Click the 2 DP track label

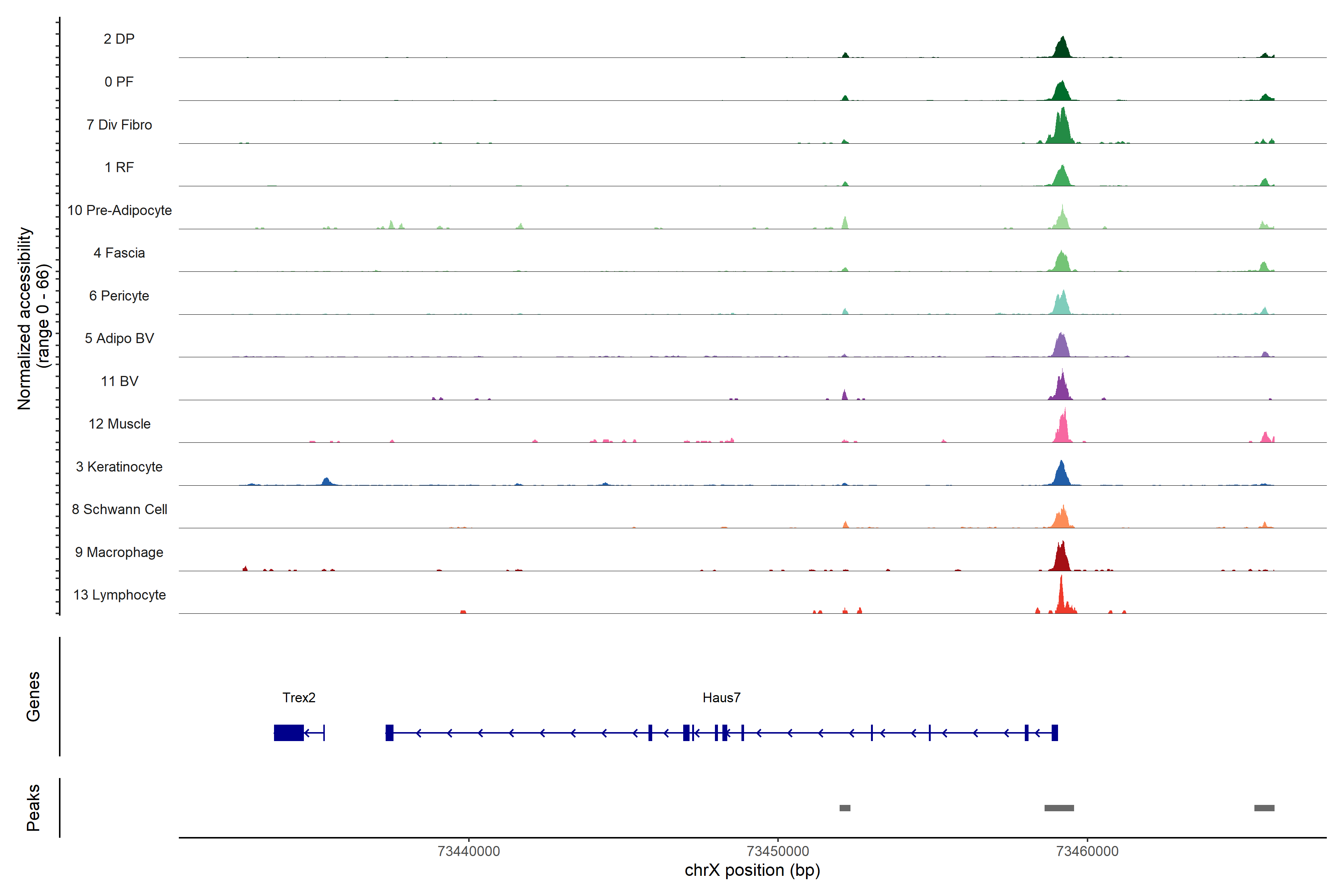119,39
